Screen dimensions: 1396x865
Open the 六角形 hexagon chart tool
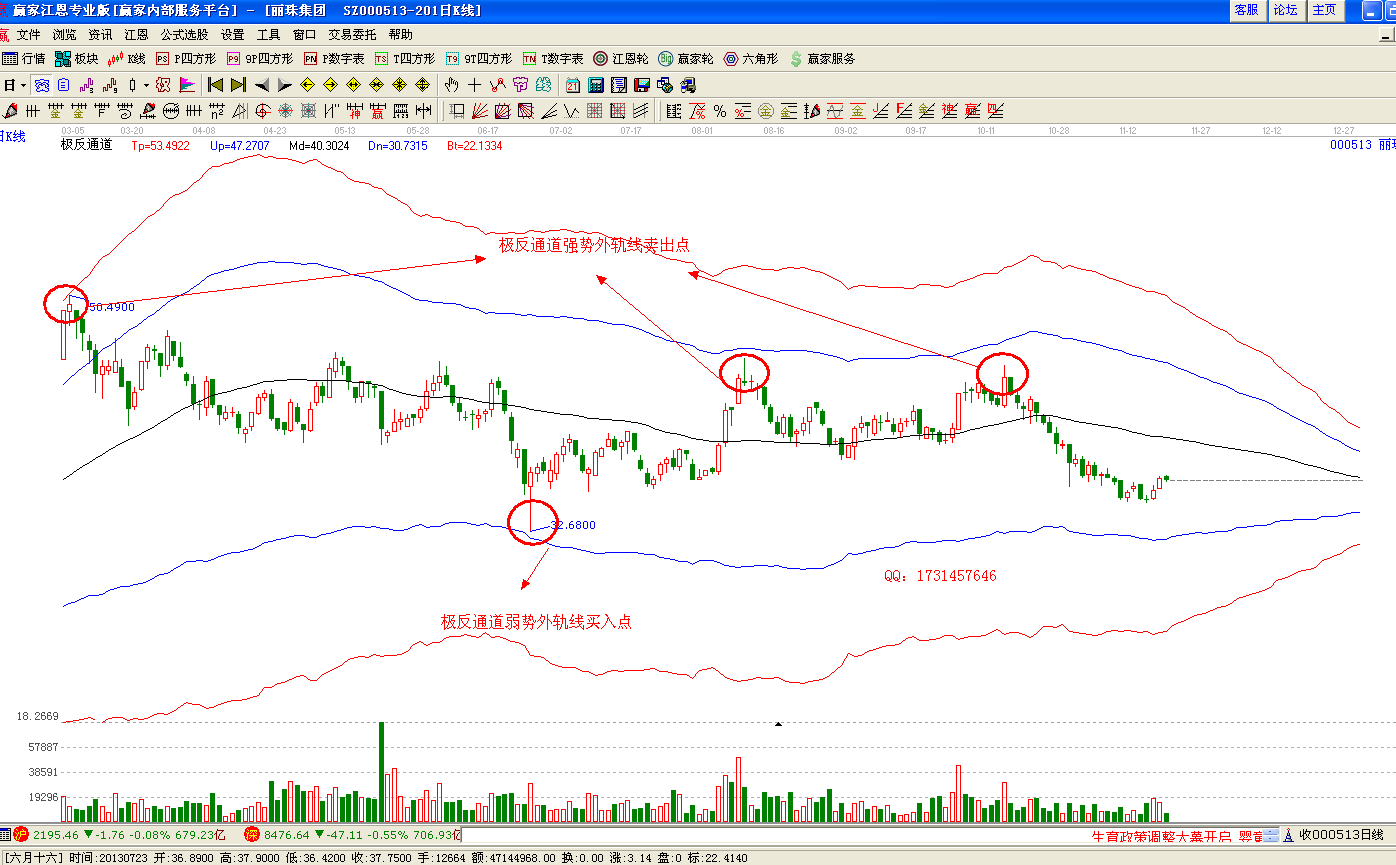(750, 59)
